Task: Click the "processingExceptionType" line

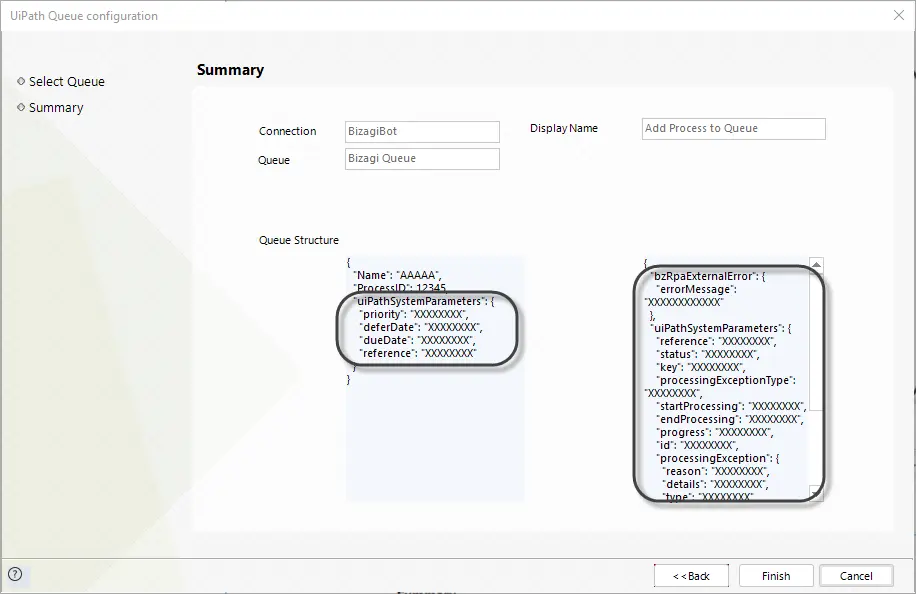Action: (726, 380)
